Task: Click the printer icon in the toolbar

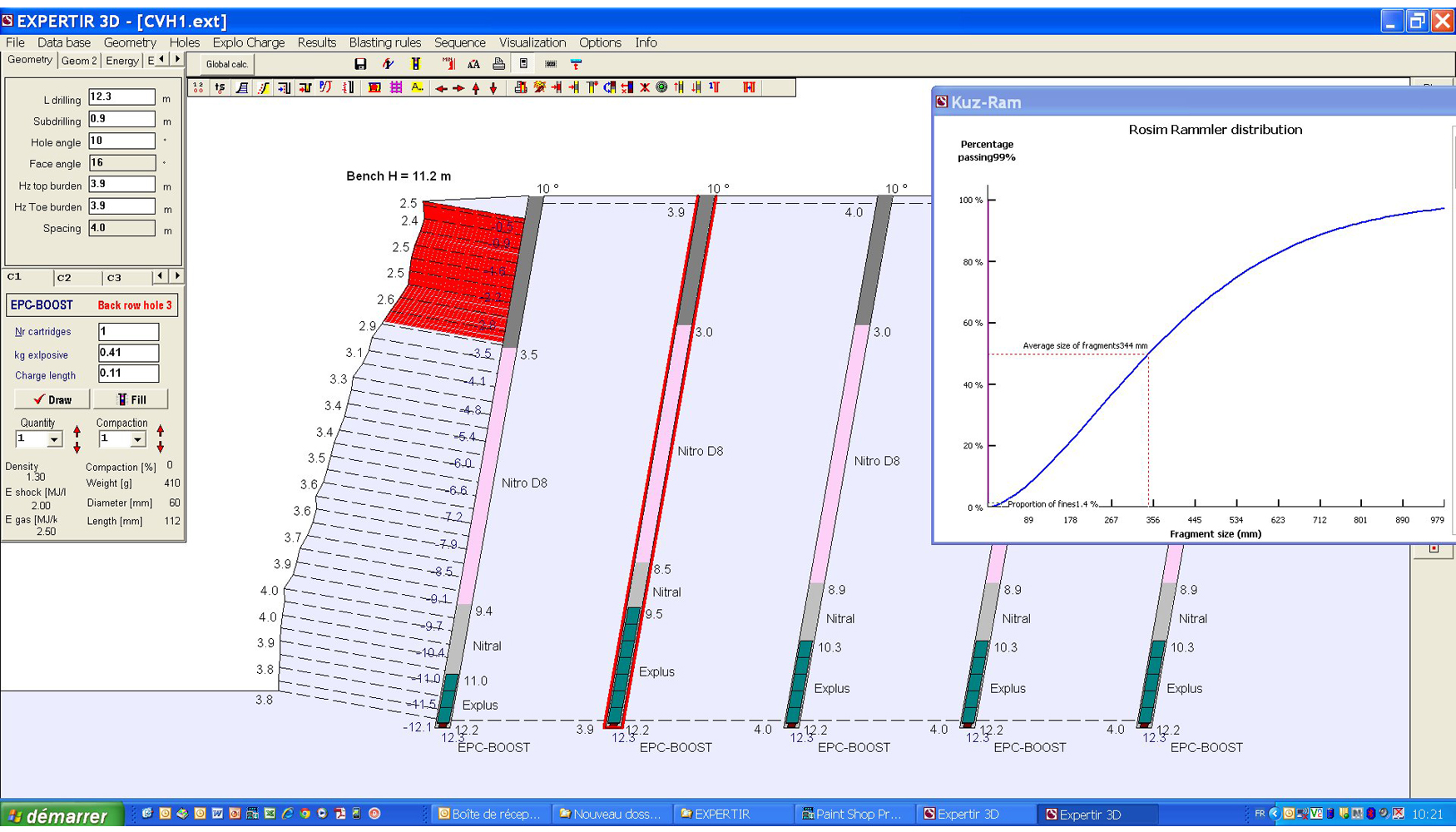Action: click(x=498, y=64)
